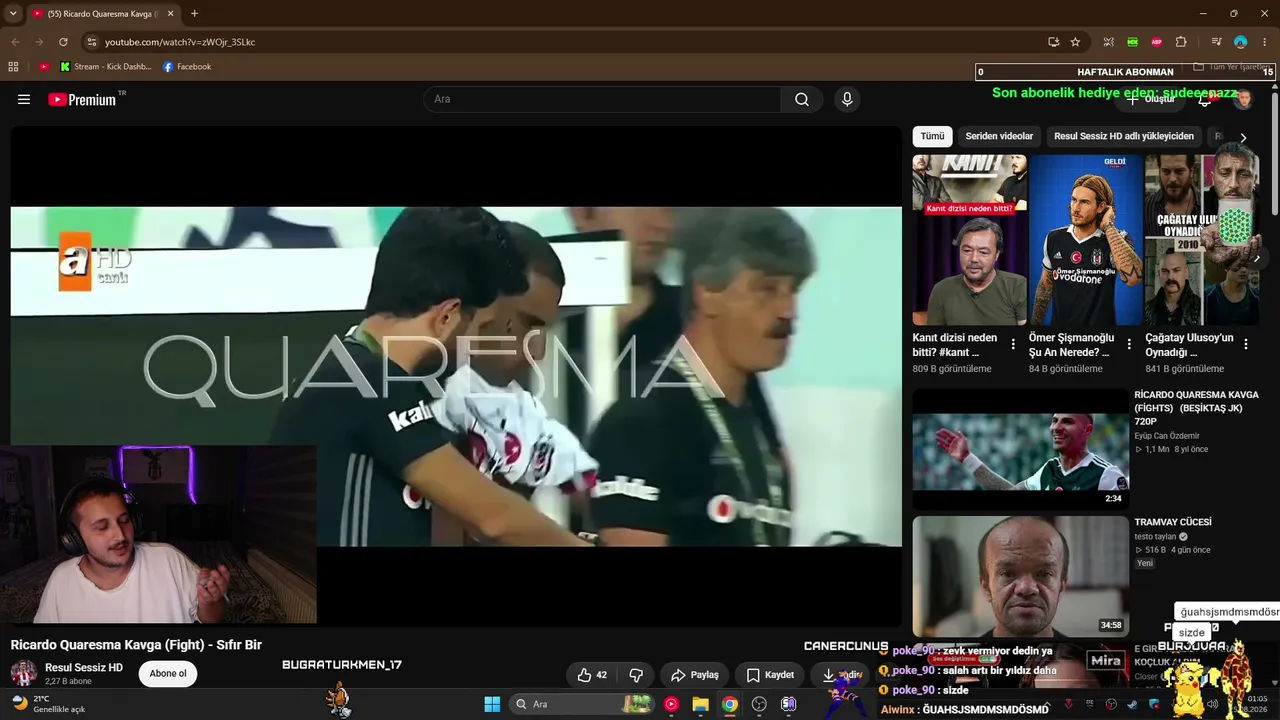The image size is (1280, 720).
Task: Subscribe using the 'Abone ol' button
Action: point(168,673)
